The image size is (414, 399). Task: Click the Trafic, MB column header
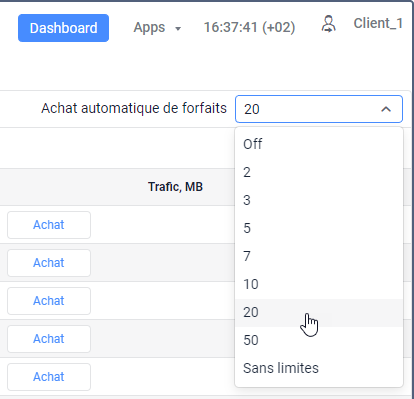coord(175,187)
